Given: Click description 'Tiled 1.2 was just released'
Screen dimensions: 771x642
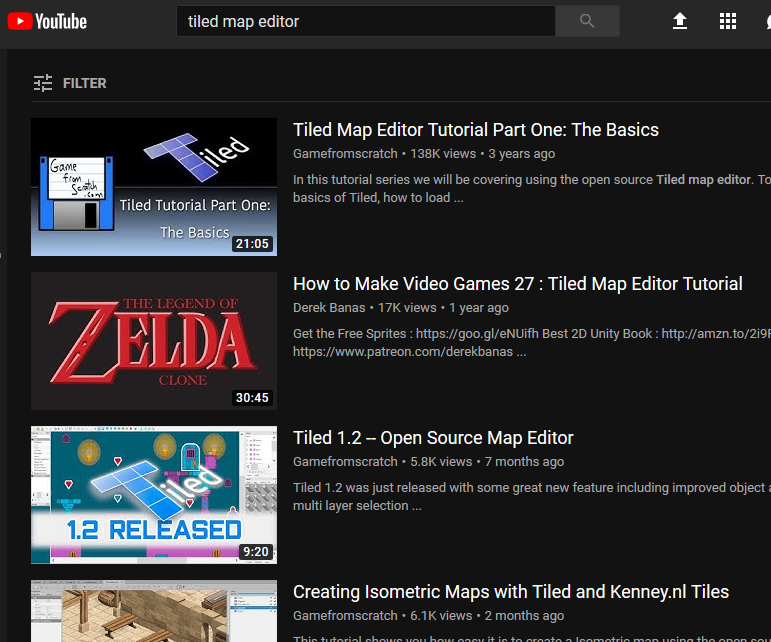Looking at the screenshot, I should (532, 496).
